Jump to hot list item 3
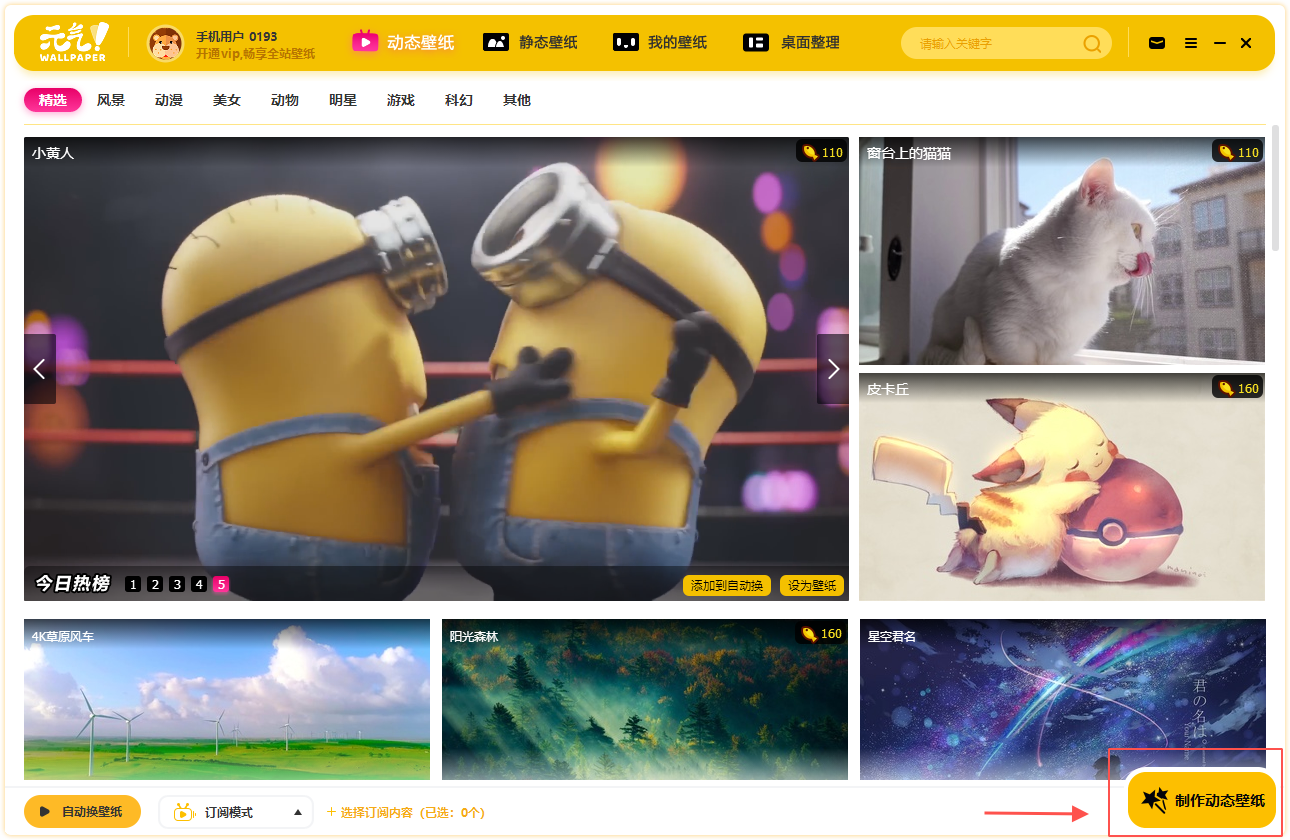1290x840 pixels. tap(177, 584)
